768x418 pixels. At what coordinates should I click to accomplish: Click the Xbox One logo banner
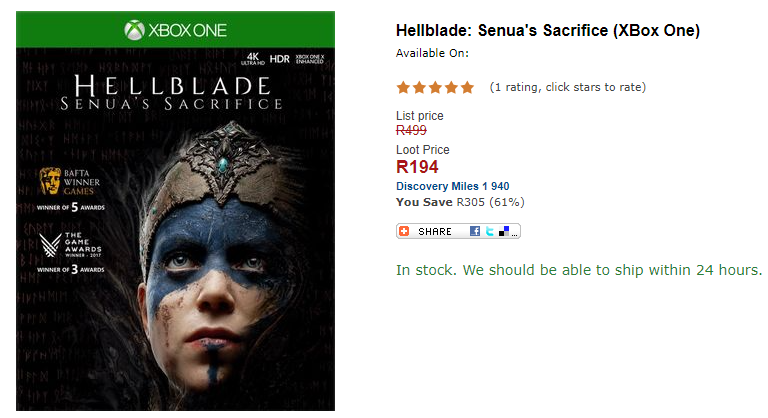click(175, 30)
